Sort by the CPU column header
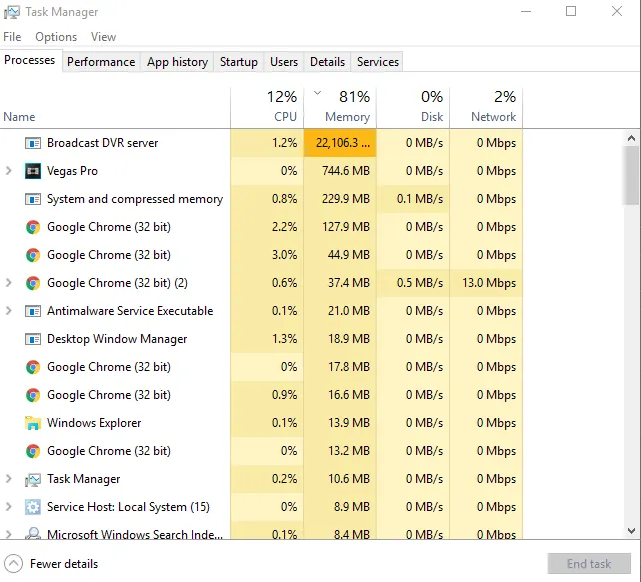This screenshot has width=641, height=582. (x=267, y=108)
